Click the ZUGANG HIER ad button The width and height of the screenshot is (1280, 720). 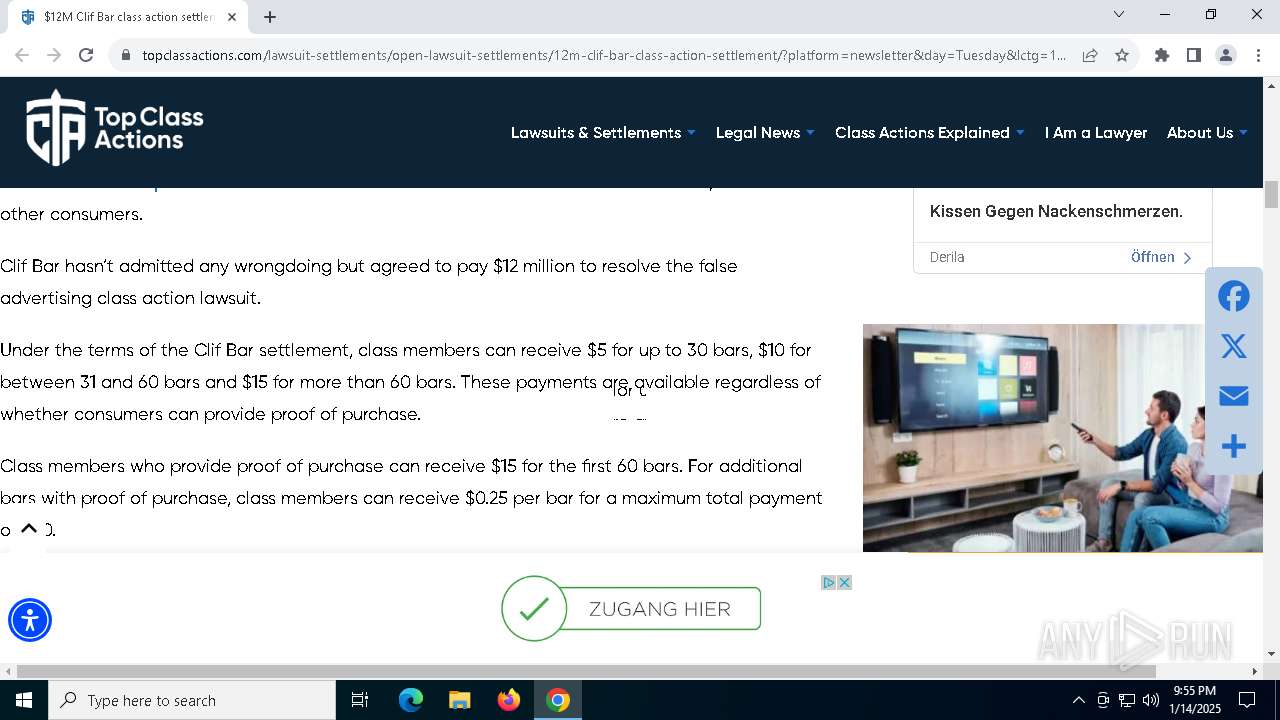coord(631,608)
